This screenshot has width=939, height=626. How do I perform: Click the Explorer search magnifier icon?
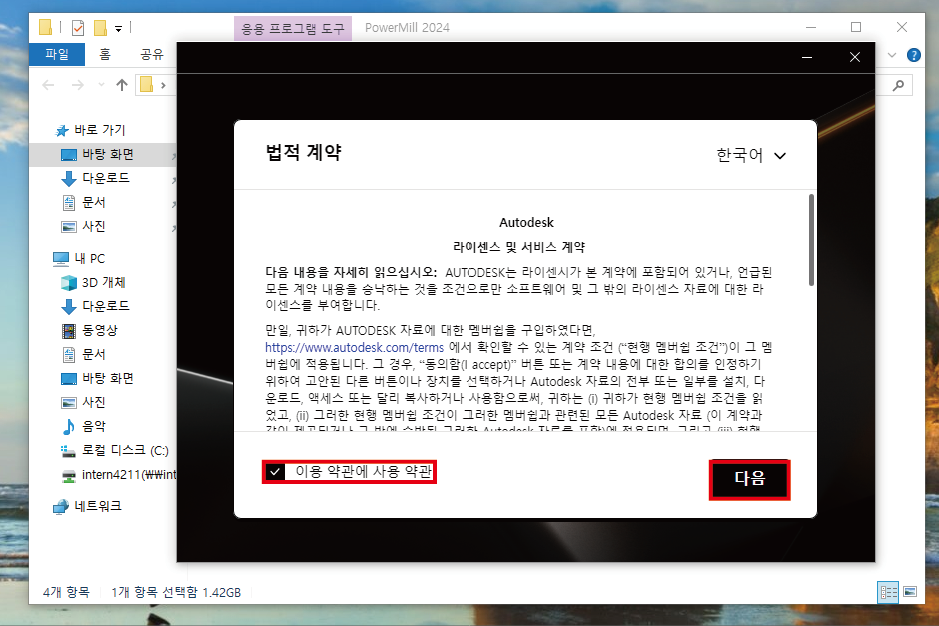point(898,86)
